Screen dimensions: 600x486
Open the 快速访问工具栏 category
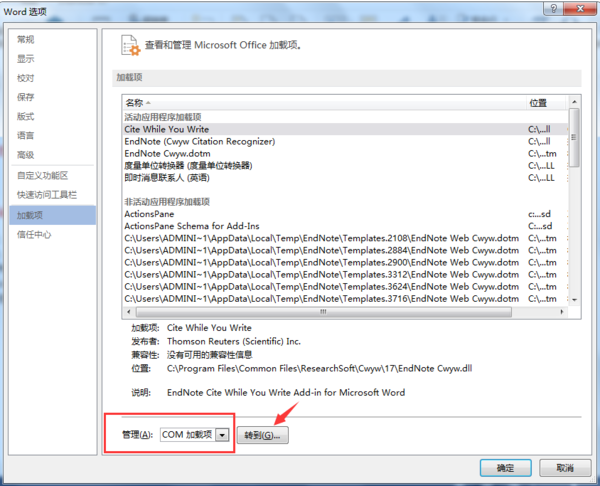click(x=47, y=195)
